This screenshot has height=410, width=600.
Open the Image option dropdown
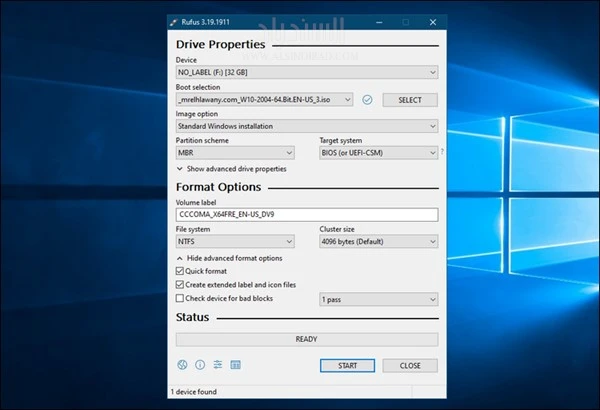307,126
